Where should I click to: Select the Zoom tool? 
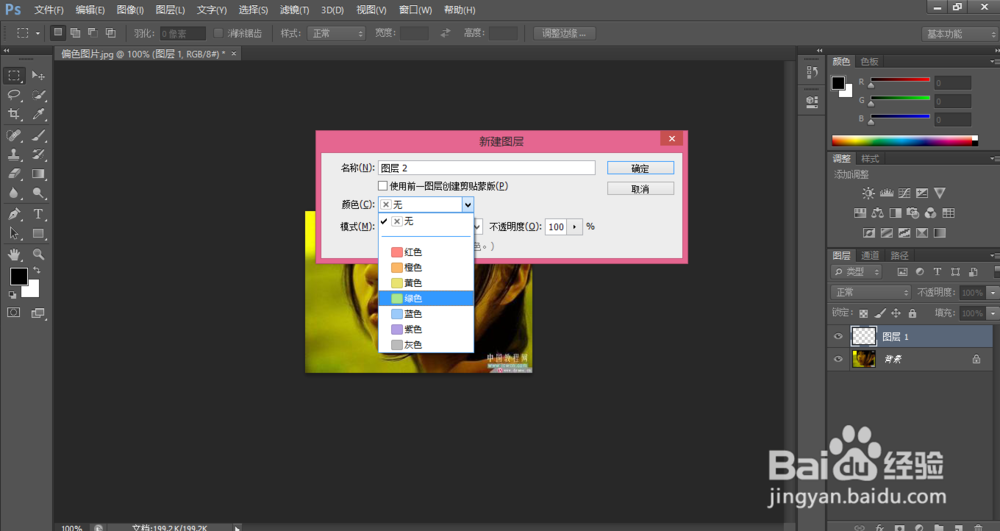[x=38, y=254]
